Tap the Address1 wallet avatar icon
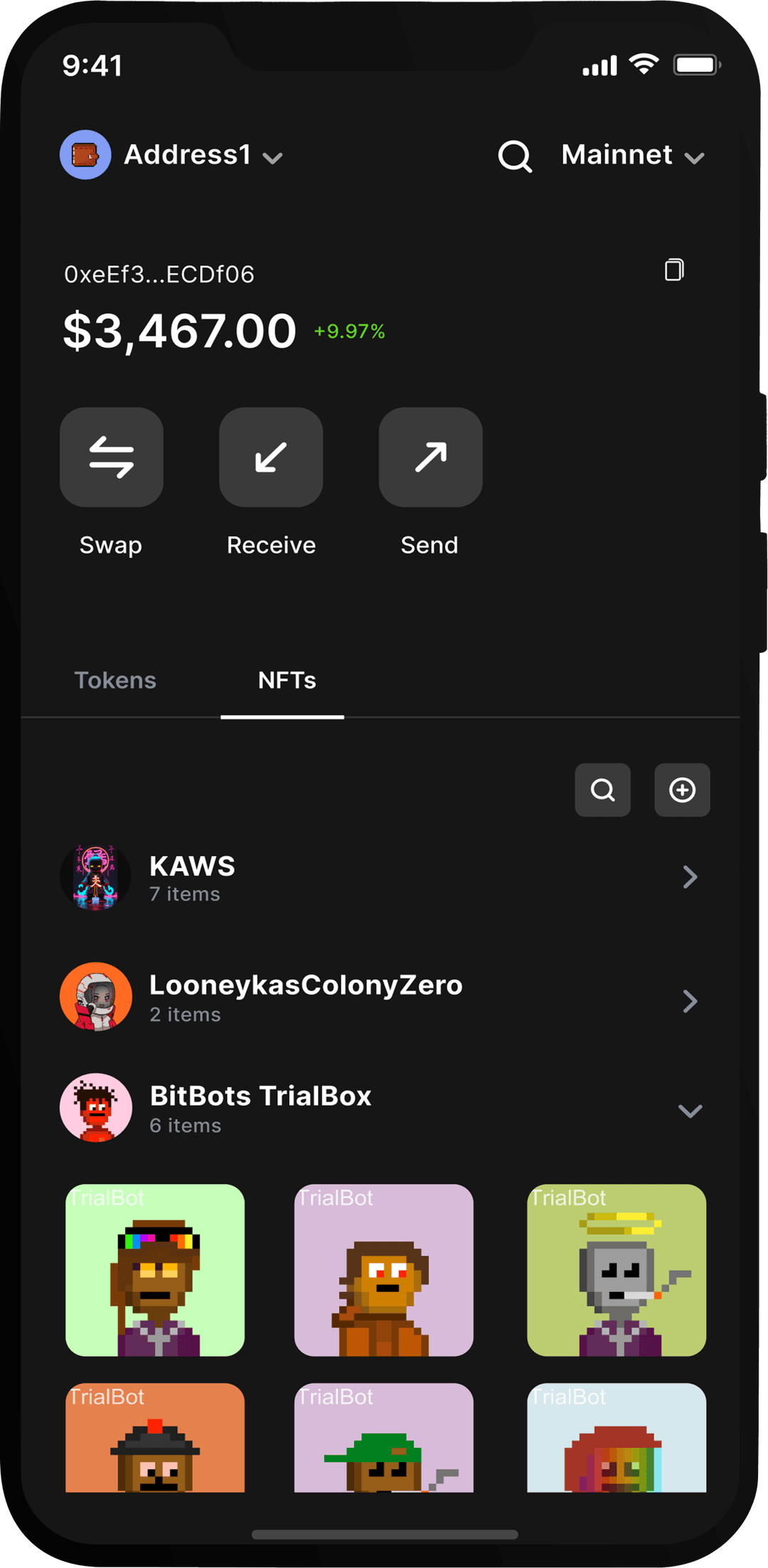The height and width of the screenshot is (1568, 768). coord(85,154)
